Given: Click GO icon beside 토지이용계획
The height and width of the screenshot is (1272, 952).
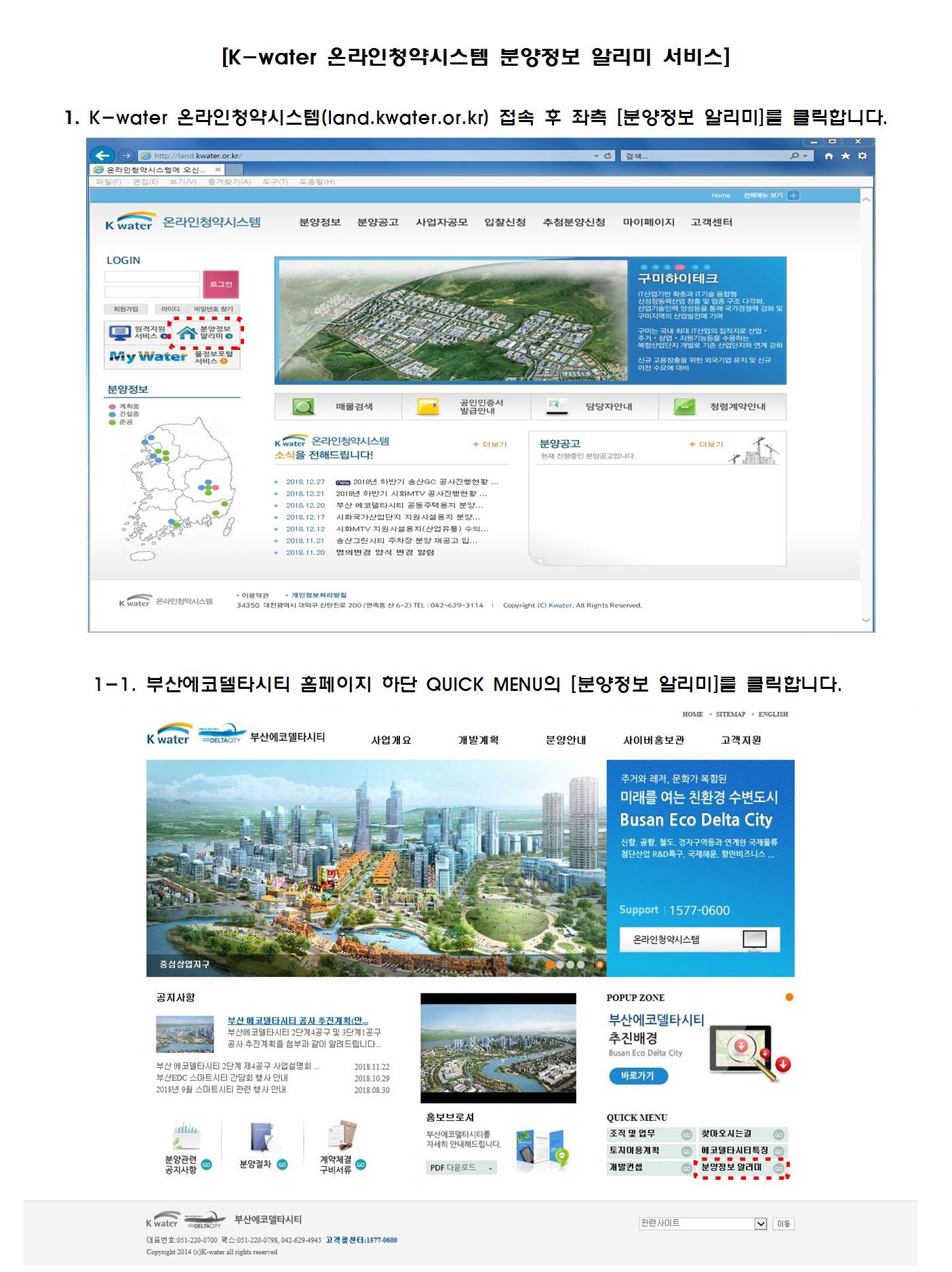Looking at the screenshot, I should (686, 1151).
